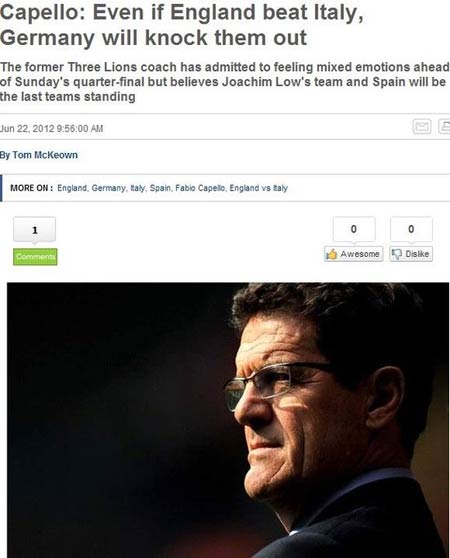Click the article photo of the coach

coord(228,420)
